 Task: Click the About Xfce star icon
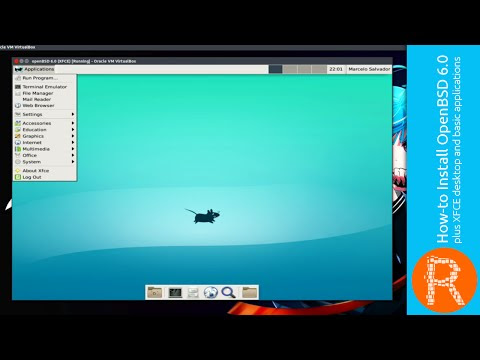[18, 171]
